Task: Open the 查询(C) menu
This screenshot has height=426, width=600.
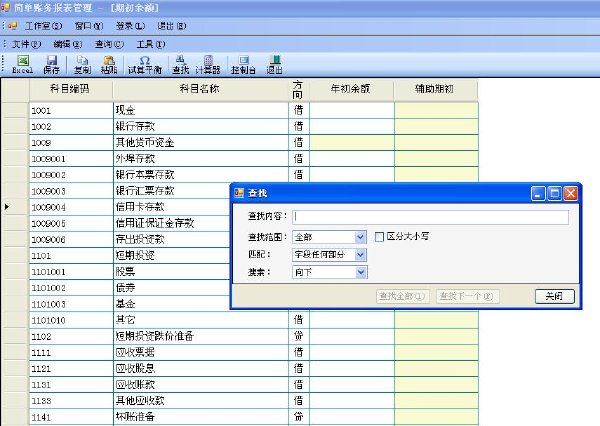Action: click(x=109, y=44)
